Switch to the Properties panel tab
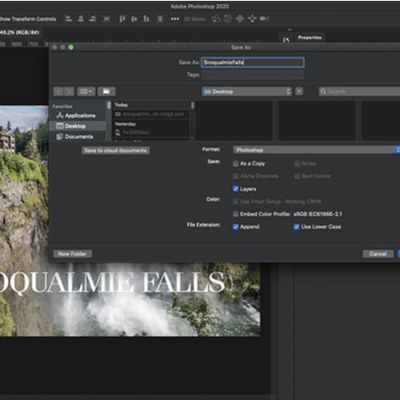This screenshot has width=400, height=400. pyautogui.click(x=310, y=38)
